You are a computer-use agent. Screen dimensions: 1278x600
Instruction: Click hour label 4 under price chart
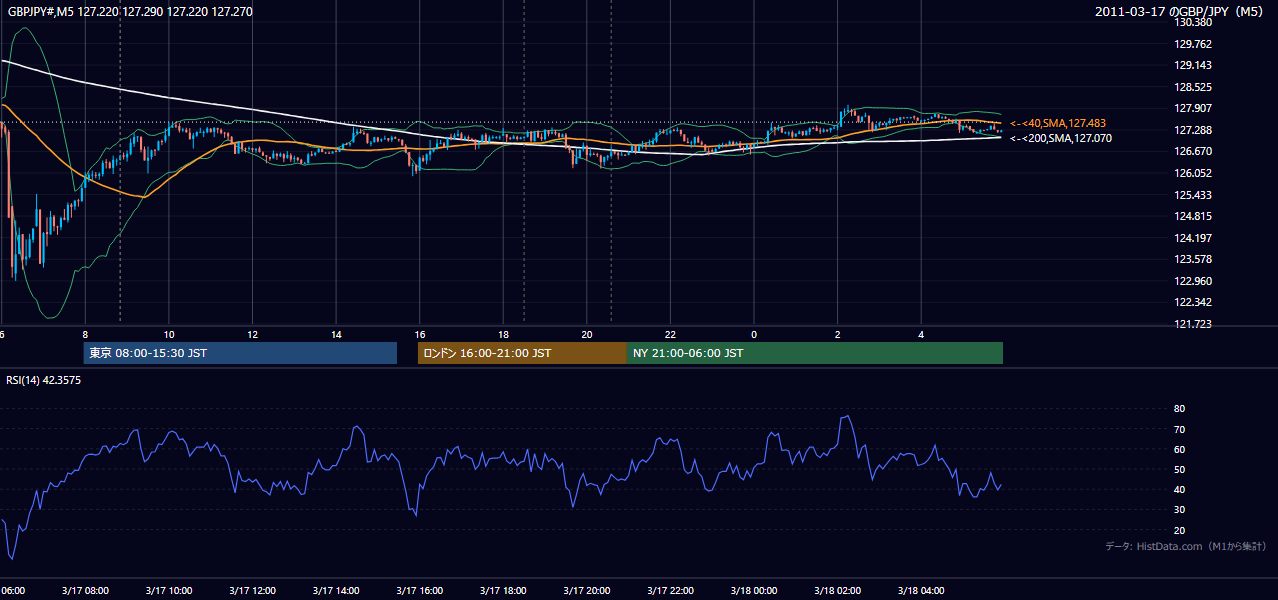tap(921, 334)
